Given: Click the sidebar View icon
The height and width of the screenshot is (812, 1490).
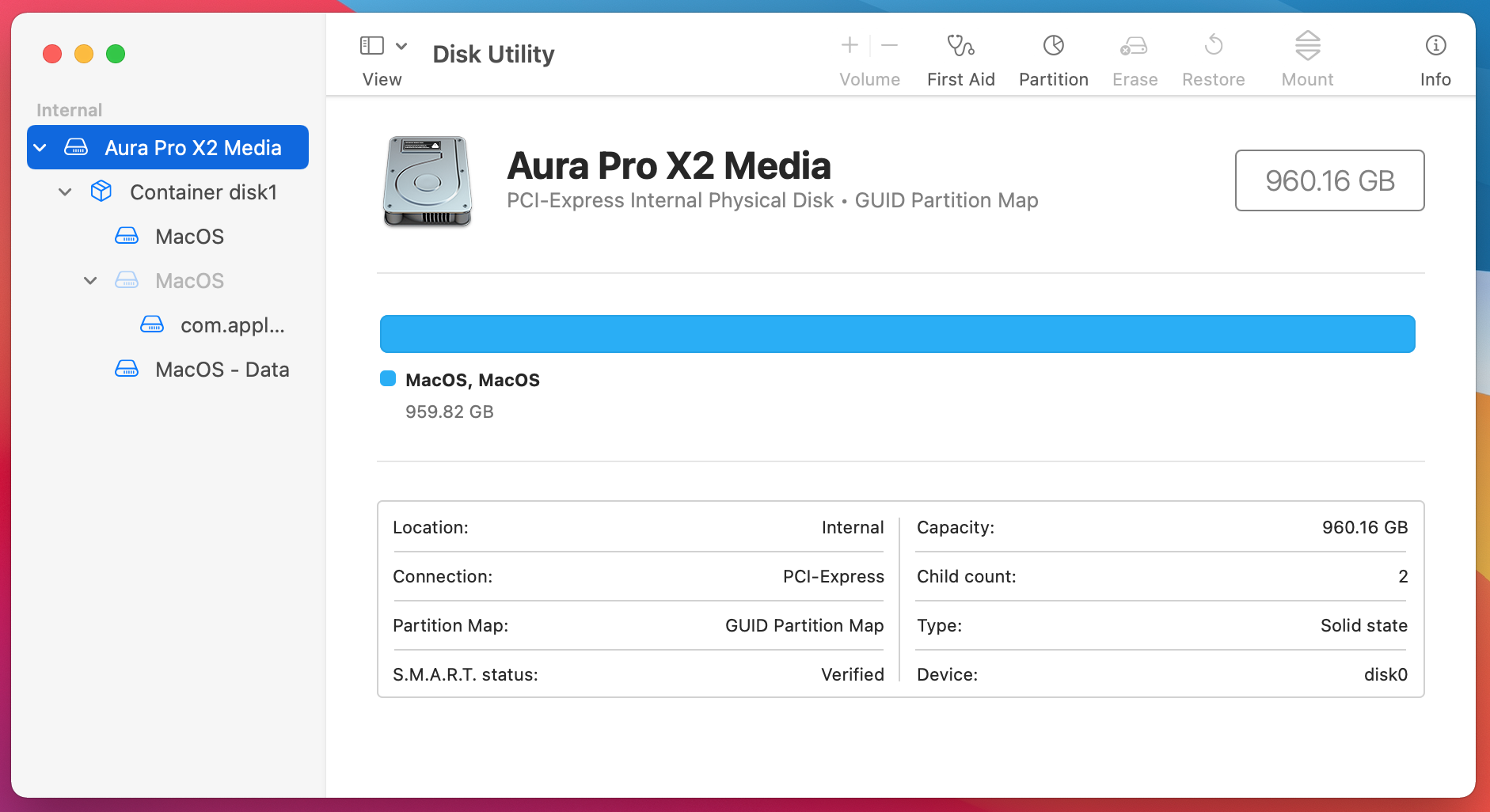Looking at the screenshot, I should (x=372, y=45).
